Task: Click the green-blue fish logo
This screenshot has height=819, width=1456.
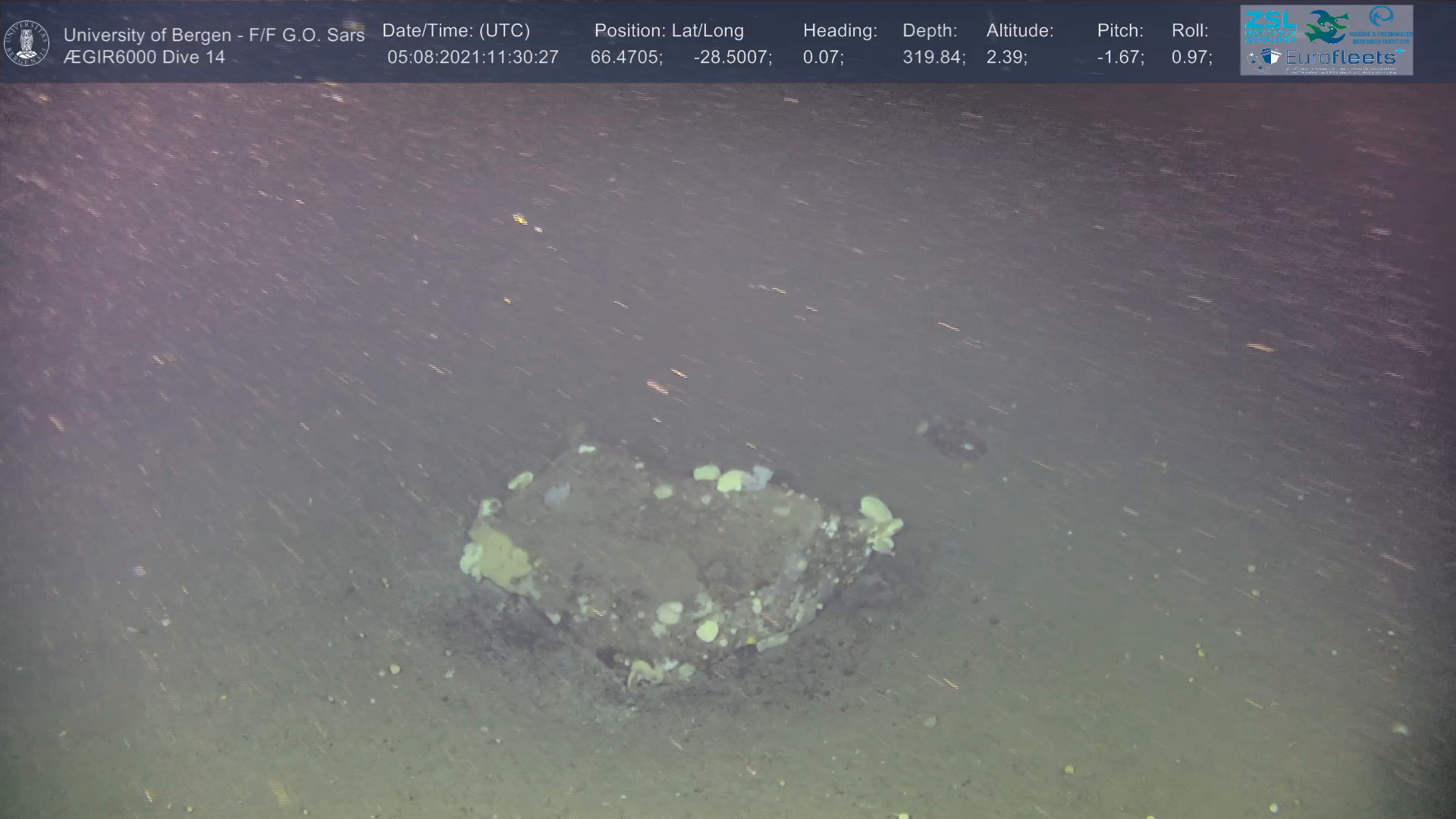Action: [1326, 26]
